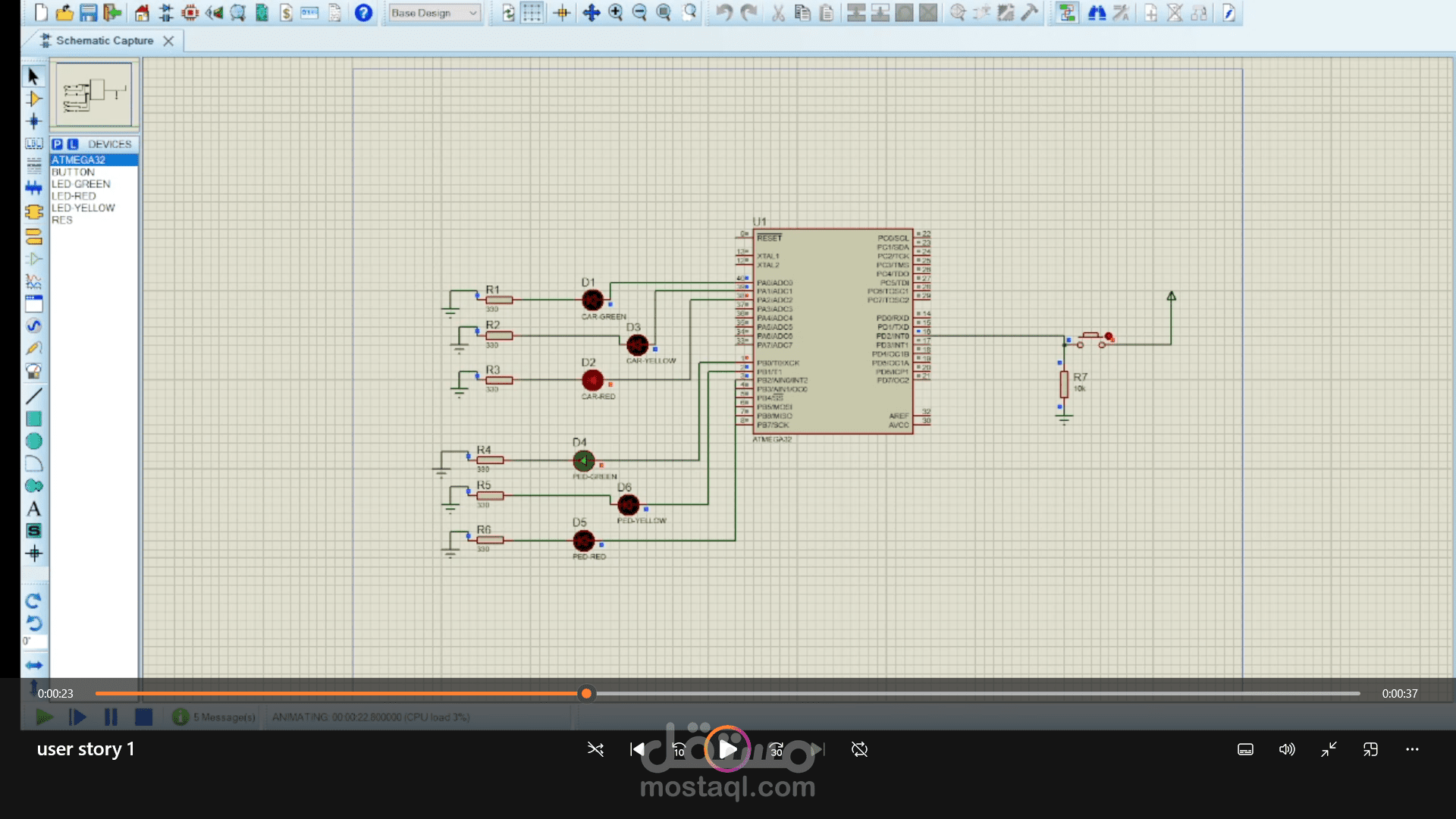The image size is (1456, 819).
Task: Select the 2D line graphics tool
Action: click(33, 396)
